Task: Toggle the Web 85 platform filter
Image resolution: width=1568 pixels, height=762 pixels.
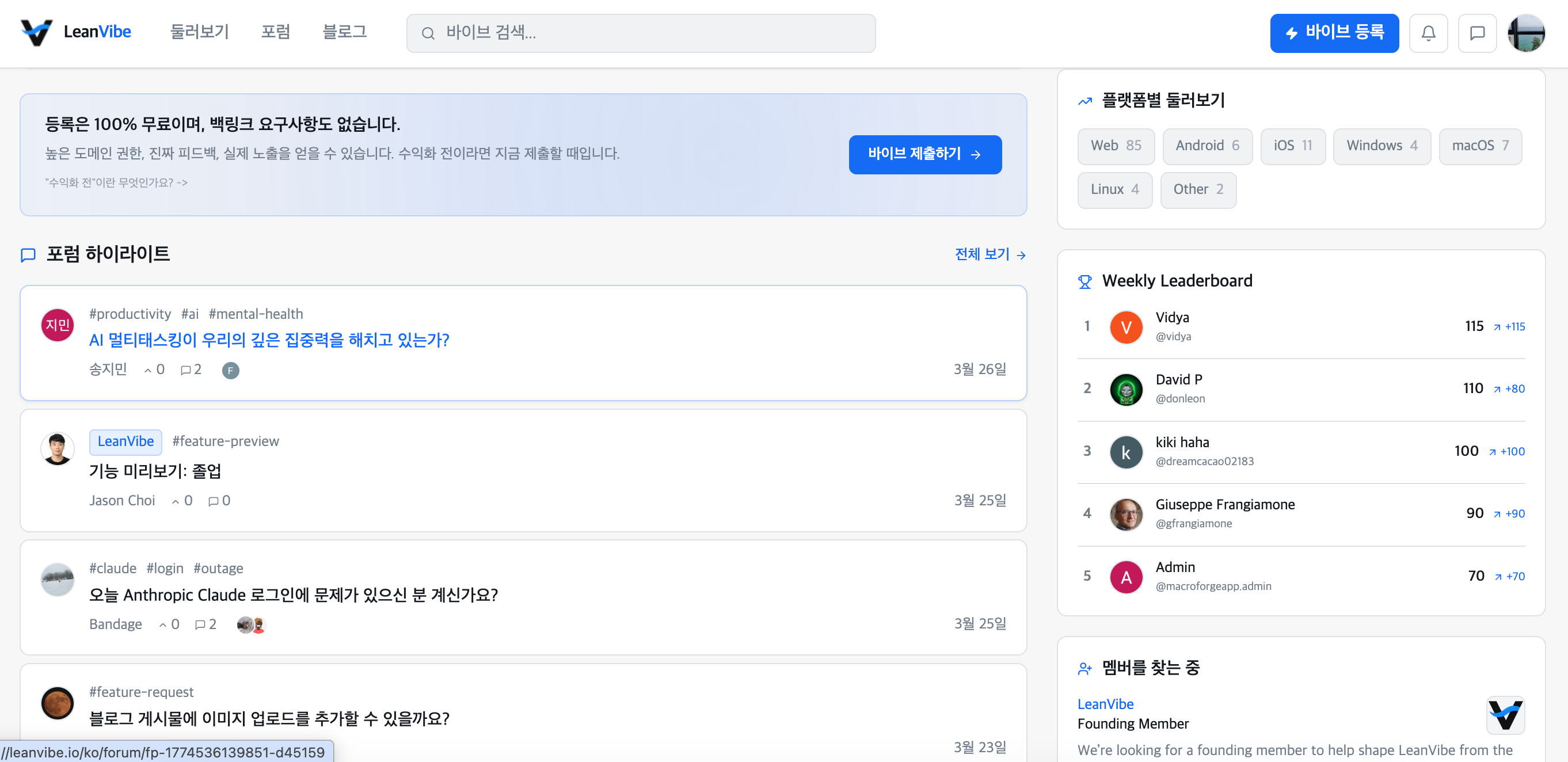Action: (x=1116, y=146)
